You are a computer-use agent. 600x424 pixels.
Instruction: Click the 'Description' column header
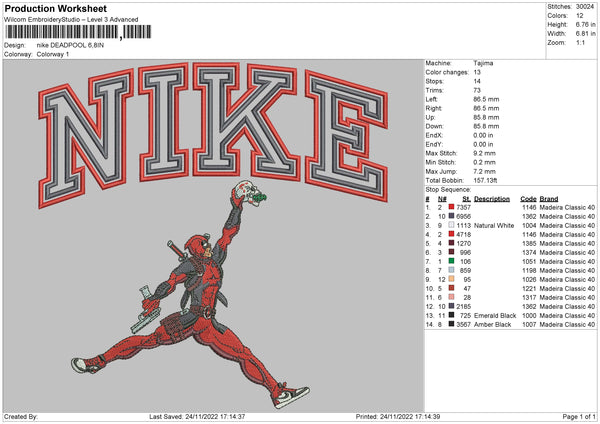click(492, 199)
